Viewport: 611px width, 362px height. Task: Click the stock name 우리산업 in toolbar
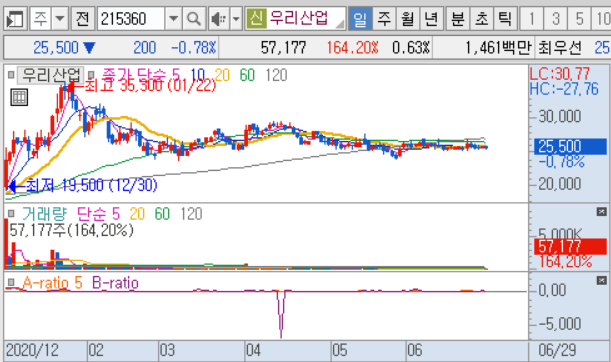pyautogui.click(x=299, y=18)
